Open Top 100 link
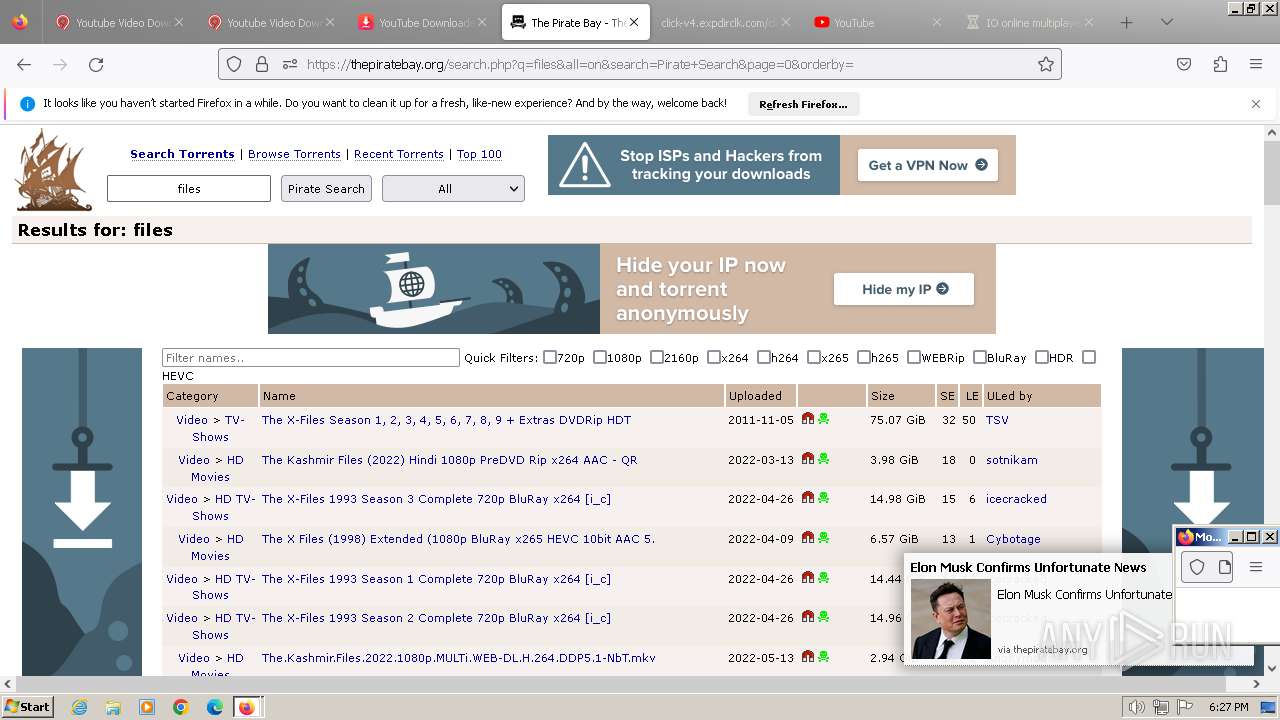Image resolution: width=1280 pixels, height=720 pixels. pos(479,154)
